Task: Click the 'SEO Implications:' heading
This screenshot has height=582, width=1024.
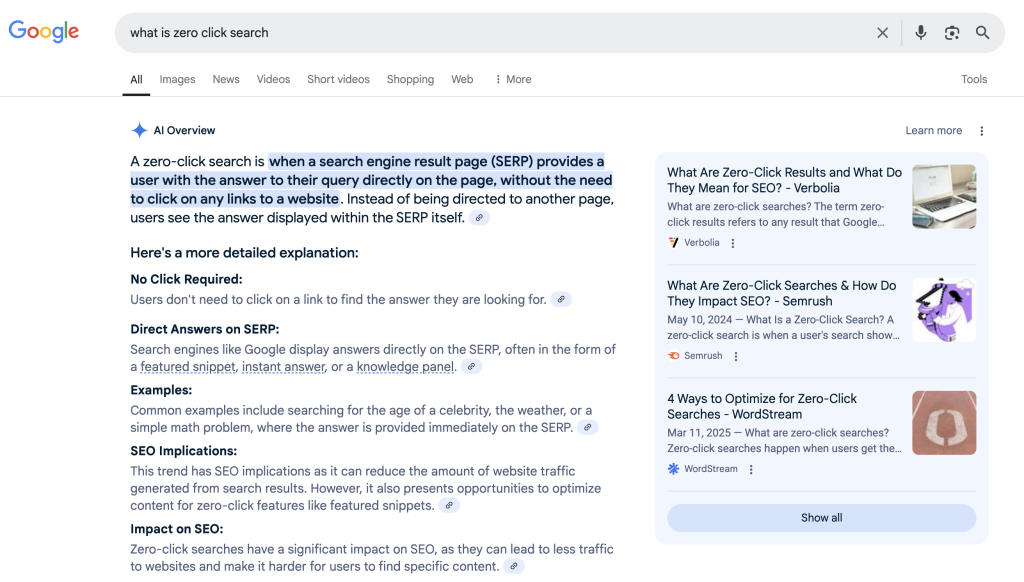Action: click(x=184, y=451)
